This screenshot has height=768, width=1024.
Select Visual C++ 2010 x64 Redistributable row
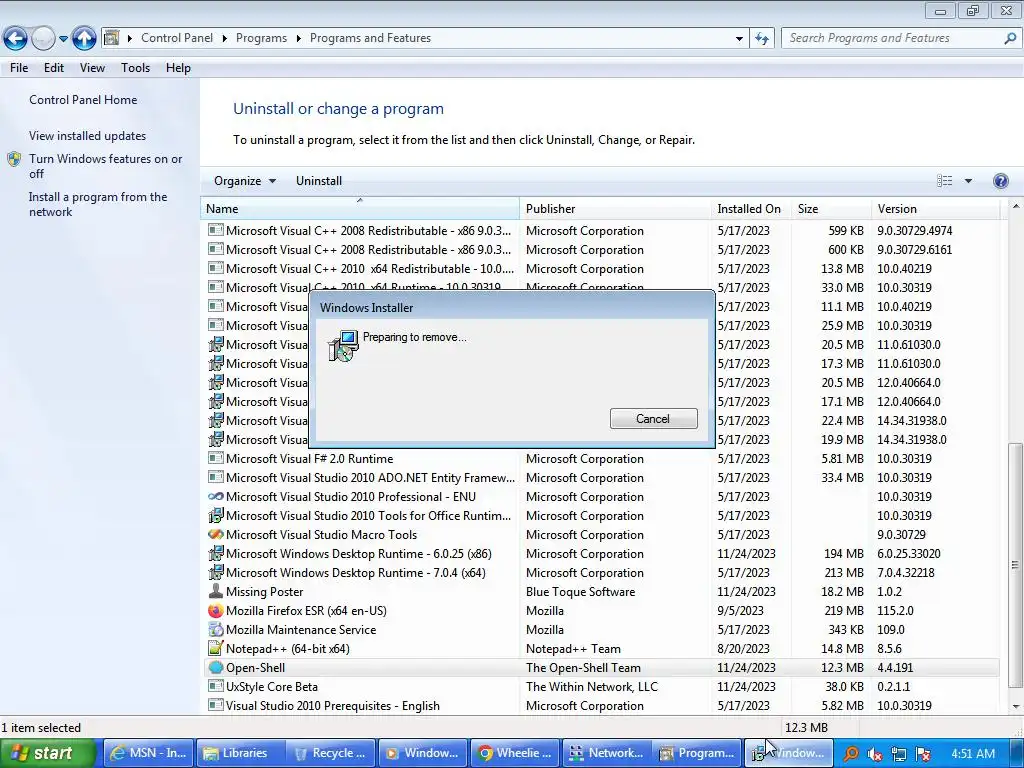coord(602,268)
